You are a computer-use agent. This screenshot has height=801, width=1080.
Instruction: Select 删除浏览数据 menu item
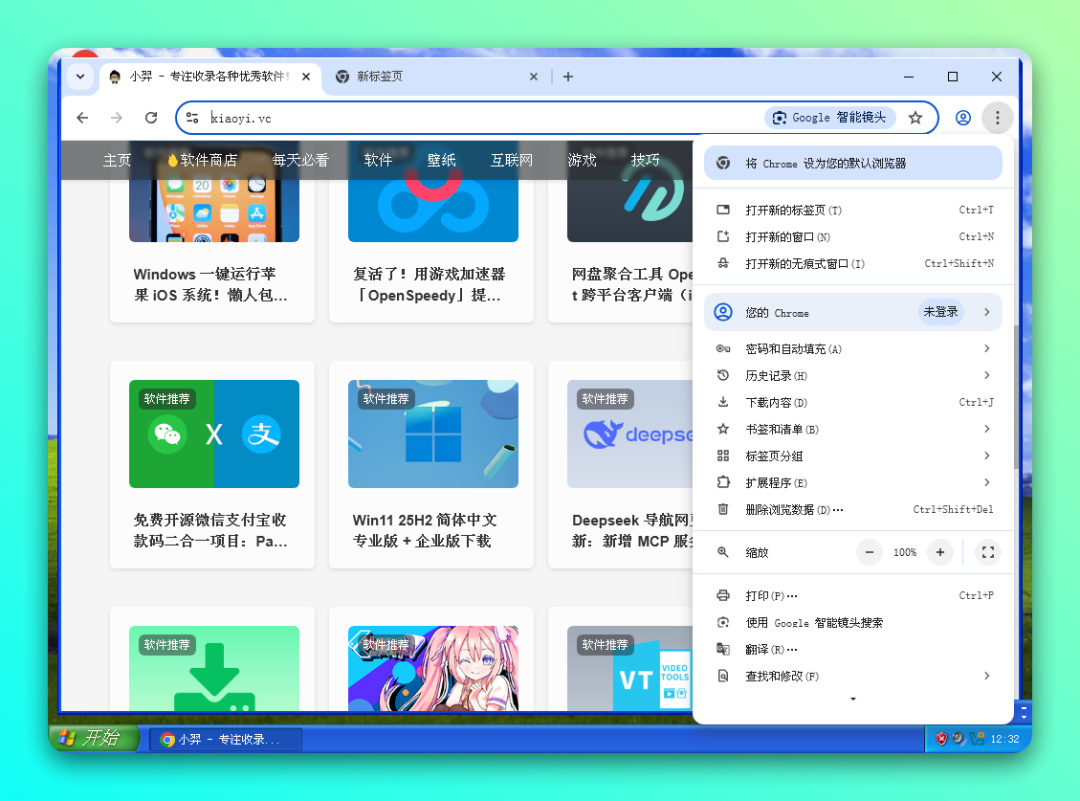[853, 510]
